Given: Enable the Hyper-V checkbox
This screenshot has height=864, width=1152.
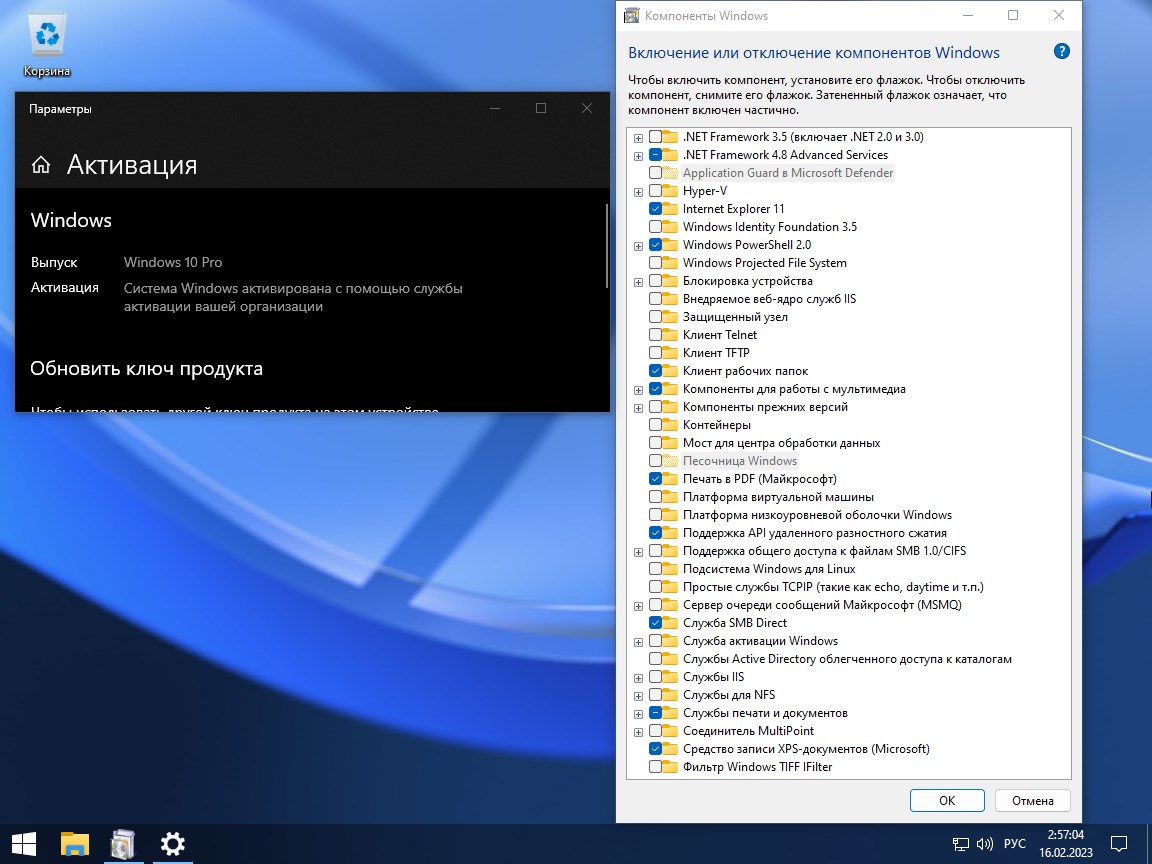Looking at the screenshot, I should click(655, 191).
